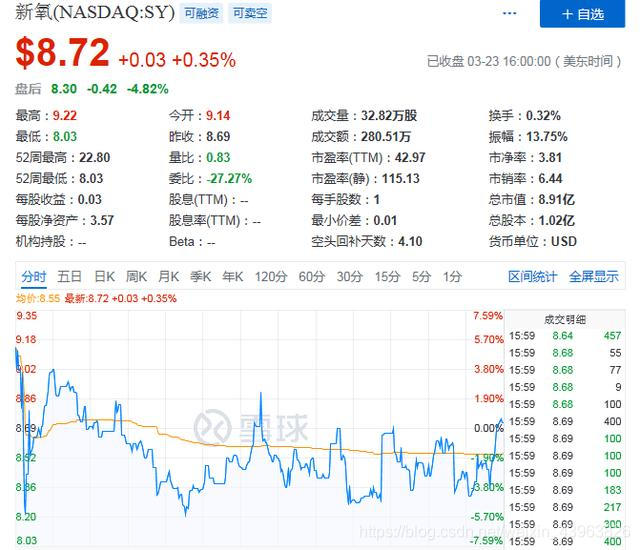Click the 最低 value 8.03
Viewport: 640px width, 550px height.
pos(64,136)
